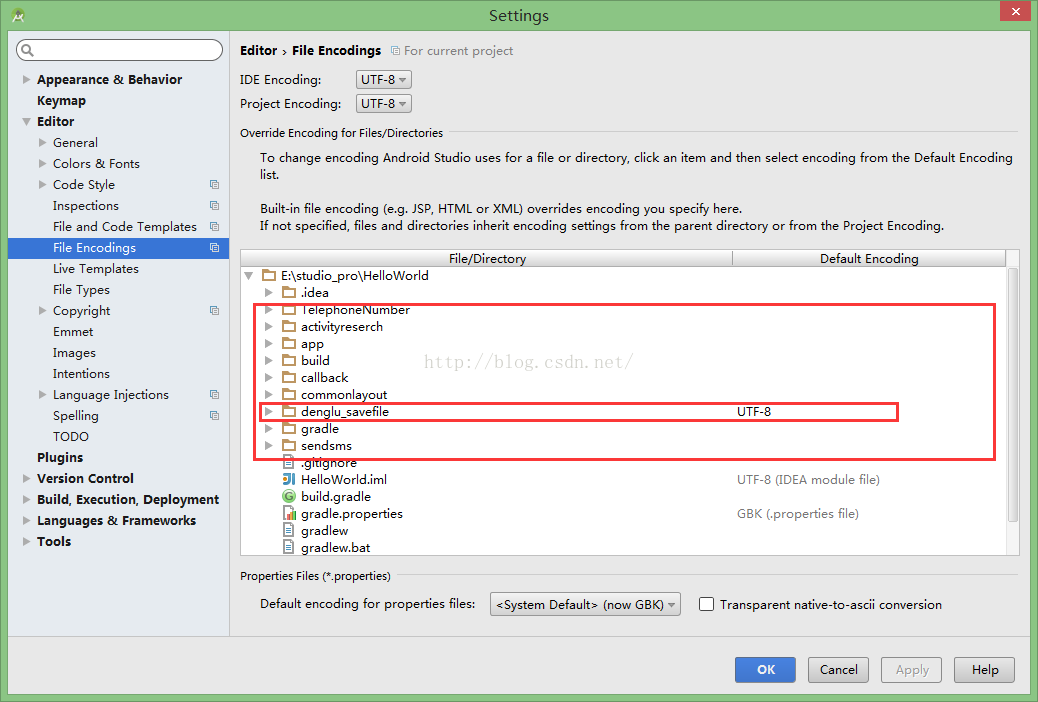Select File Types in the sidebar
1038x702 pixels.
tap(81, 290)
